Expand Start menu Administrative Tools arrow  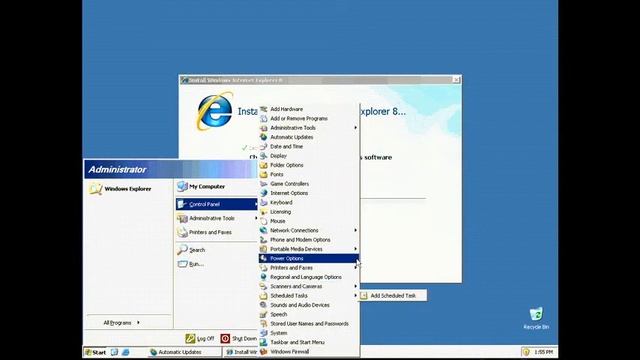click(256, 218)
